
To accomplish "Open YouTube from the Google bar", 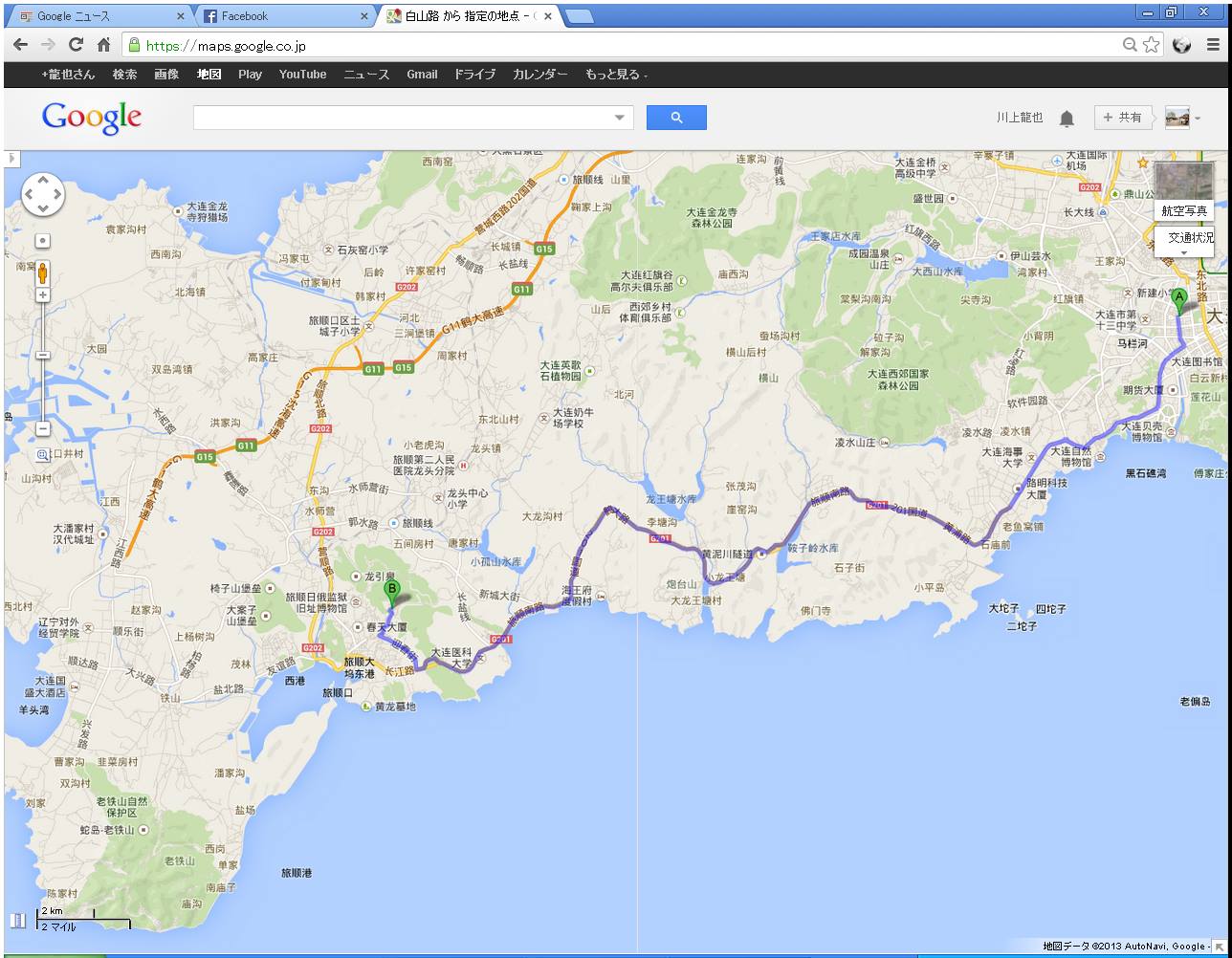I will (x=302, y=75).
